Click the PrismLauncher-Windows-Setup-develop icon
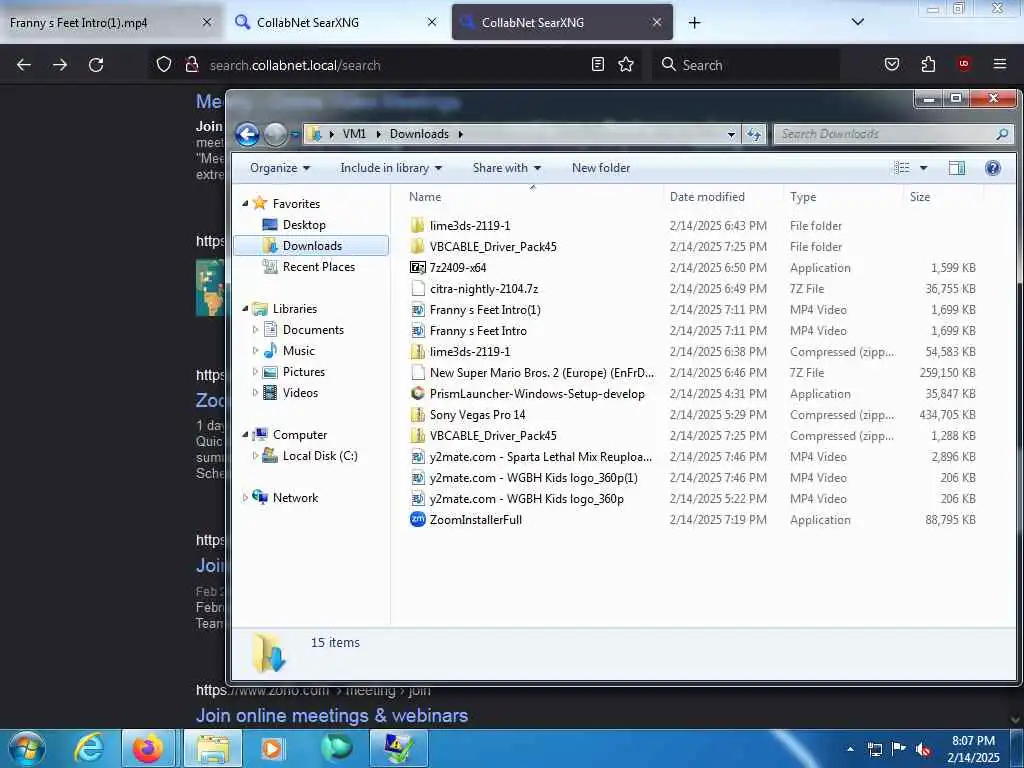1024x768 pixels. (x=417, y=394)
